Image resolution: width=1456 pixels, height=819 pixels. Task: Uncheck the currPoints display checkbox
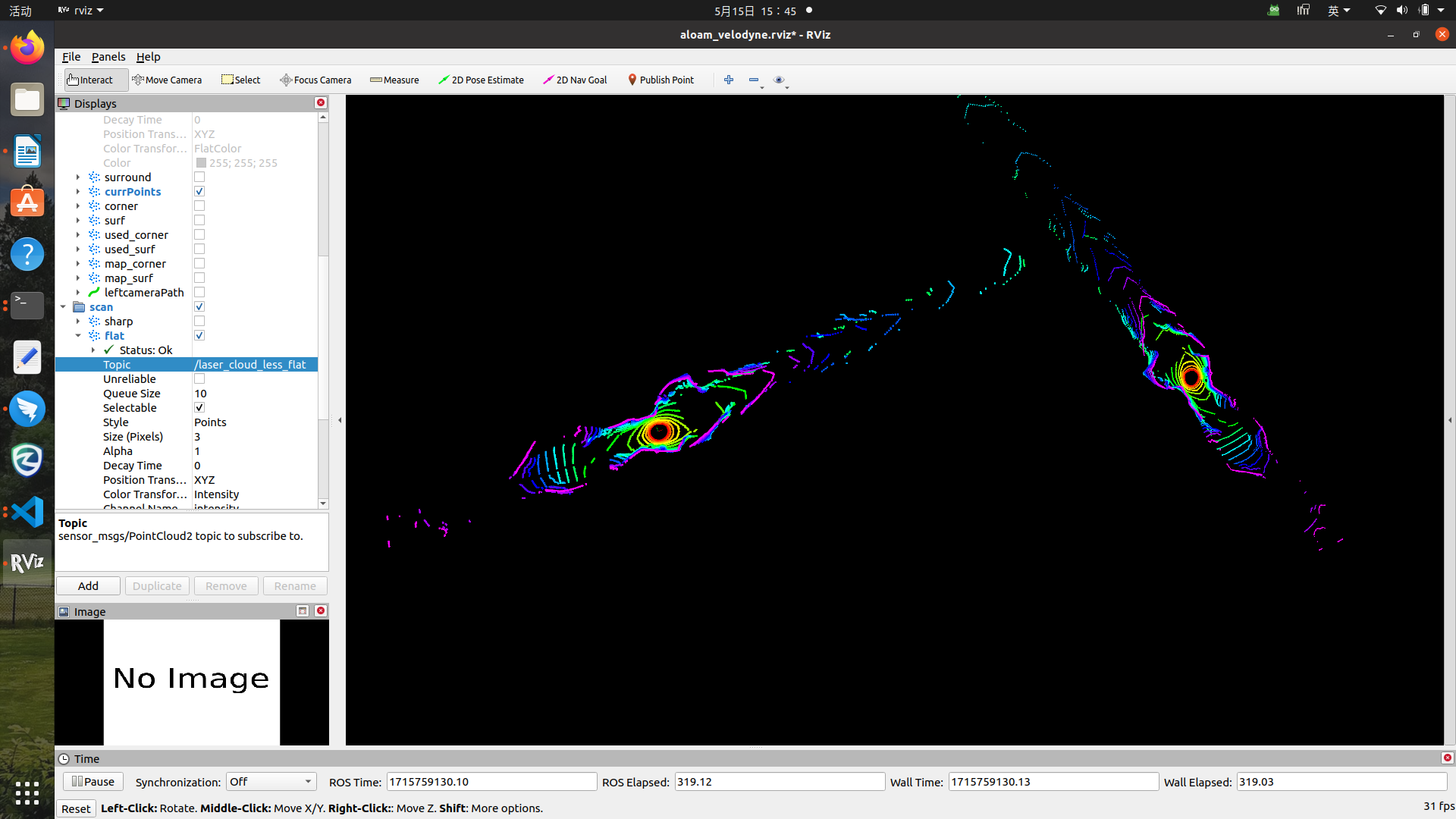click(199, 191)
